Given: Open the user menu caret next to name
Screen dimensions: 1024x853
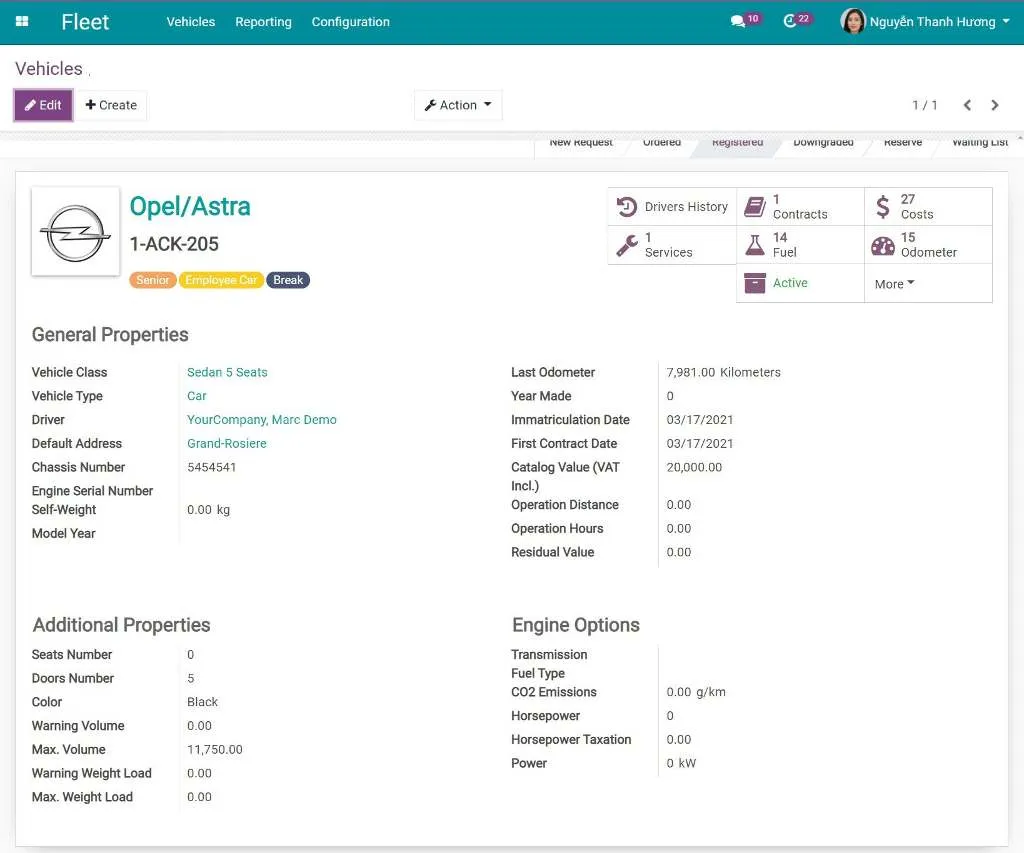Looking at the screenshot, I should 1006,21.
